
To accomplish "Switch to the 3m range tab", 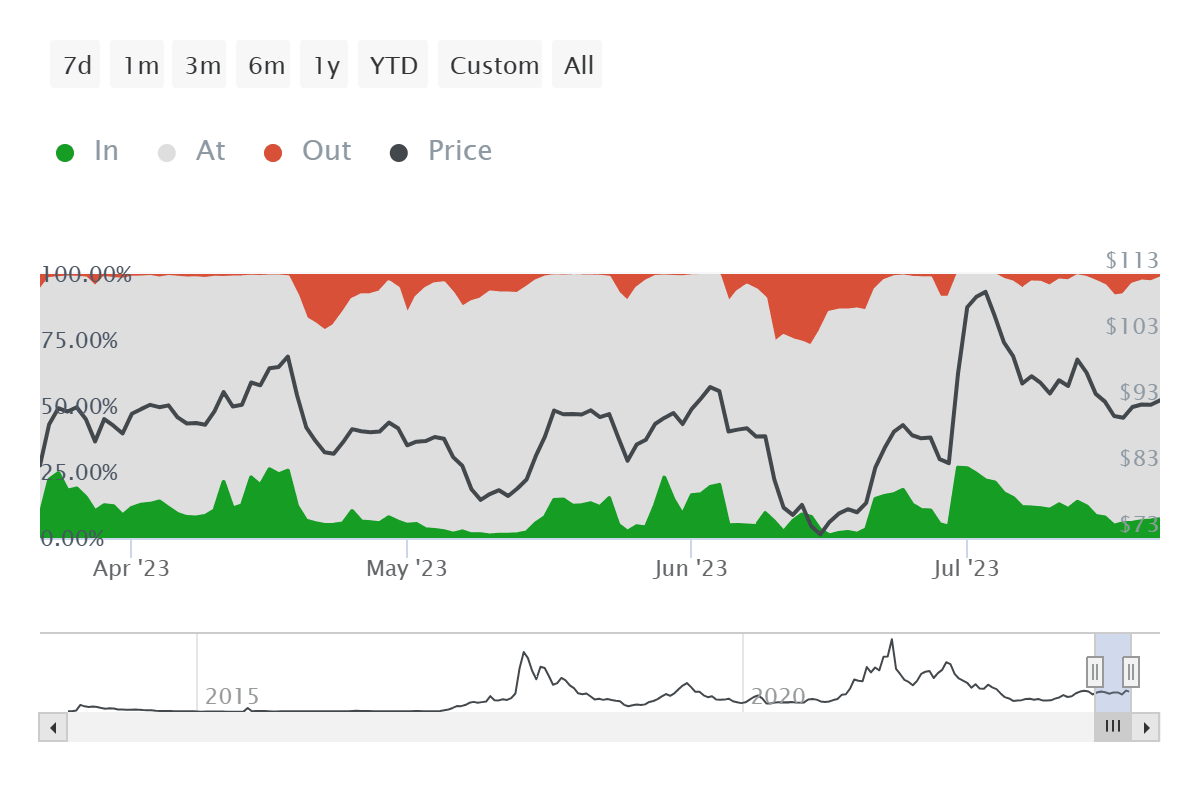I will (x=199, y=64).
